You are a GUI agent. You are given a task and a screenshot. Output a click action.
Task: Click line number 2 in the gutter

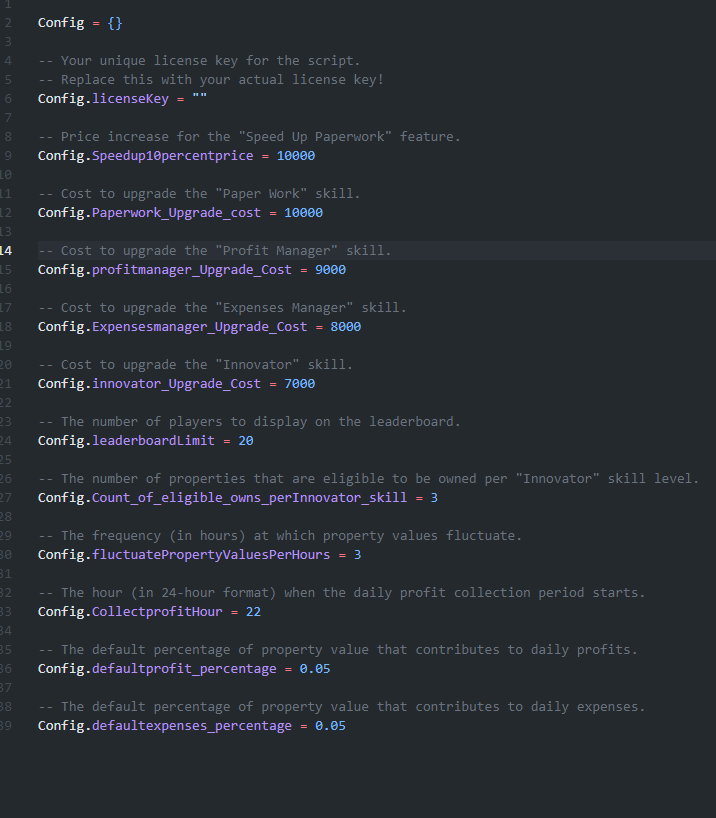[x=7, y=22]
